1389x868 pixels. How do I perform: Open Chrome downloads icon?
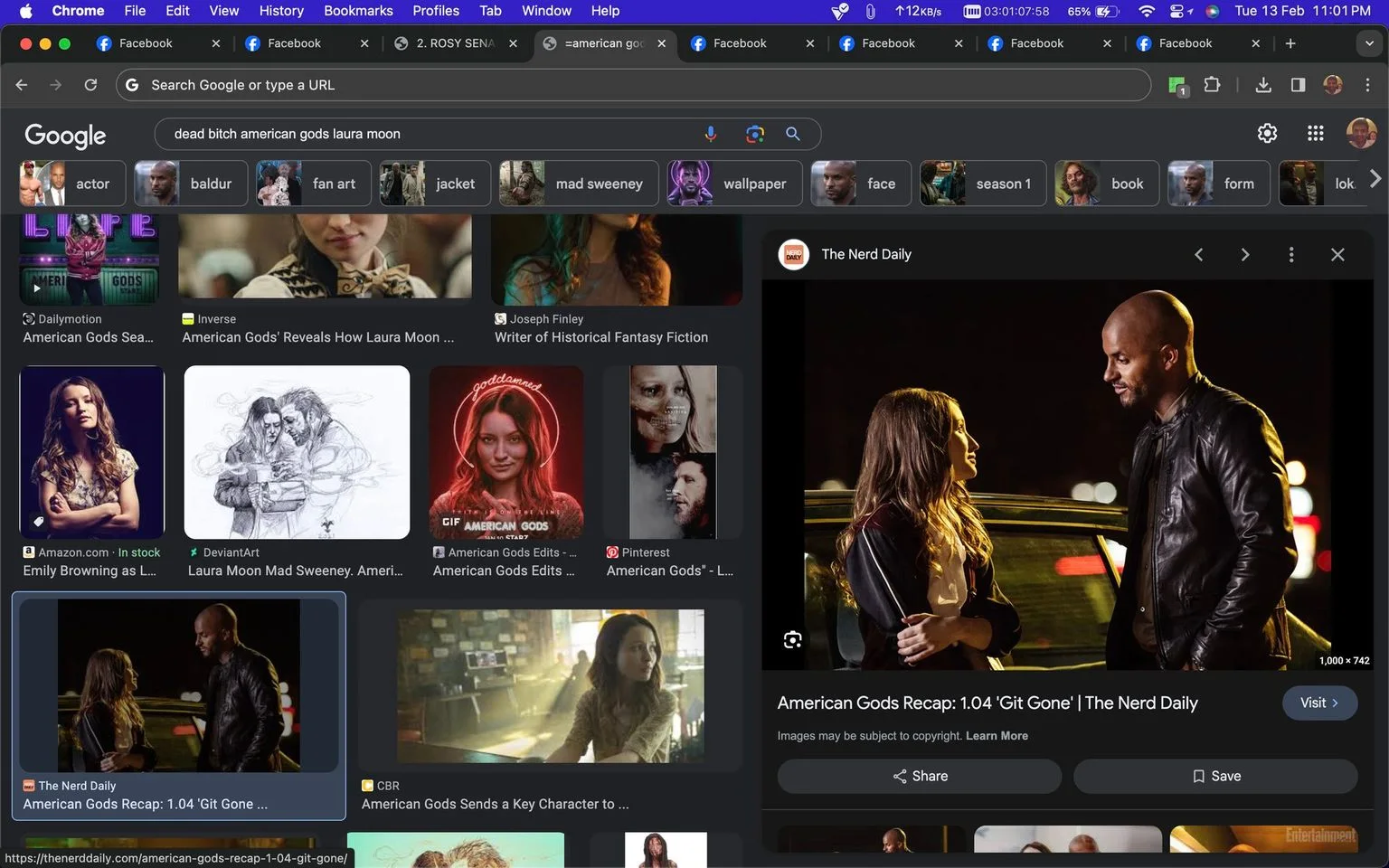[1263, 85]
